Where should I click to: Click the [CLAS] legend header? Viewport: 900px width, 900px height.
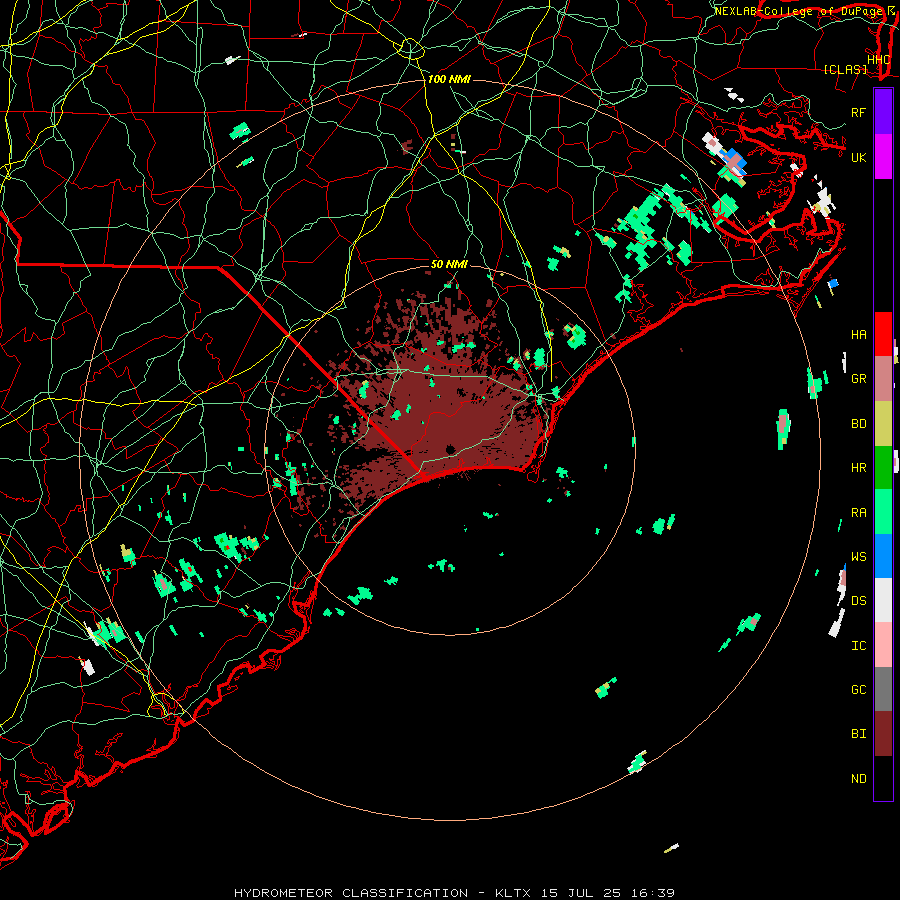(845, 69)
